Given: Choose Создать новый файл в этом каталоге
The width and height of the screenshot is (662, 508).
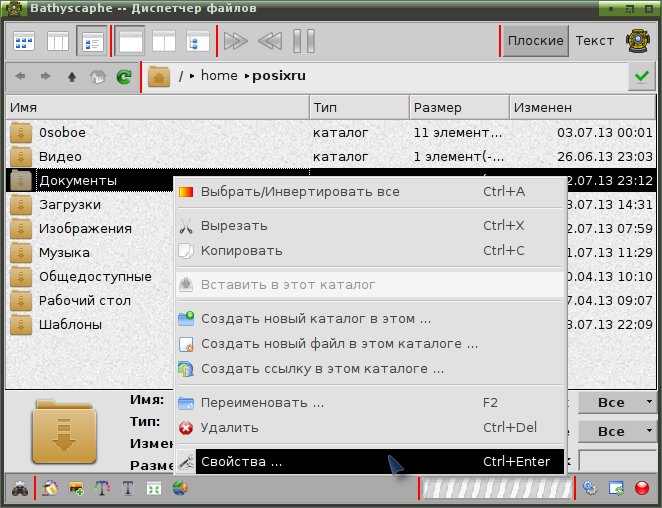Looking at the screenshot, I should click(x=370, y=344).
